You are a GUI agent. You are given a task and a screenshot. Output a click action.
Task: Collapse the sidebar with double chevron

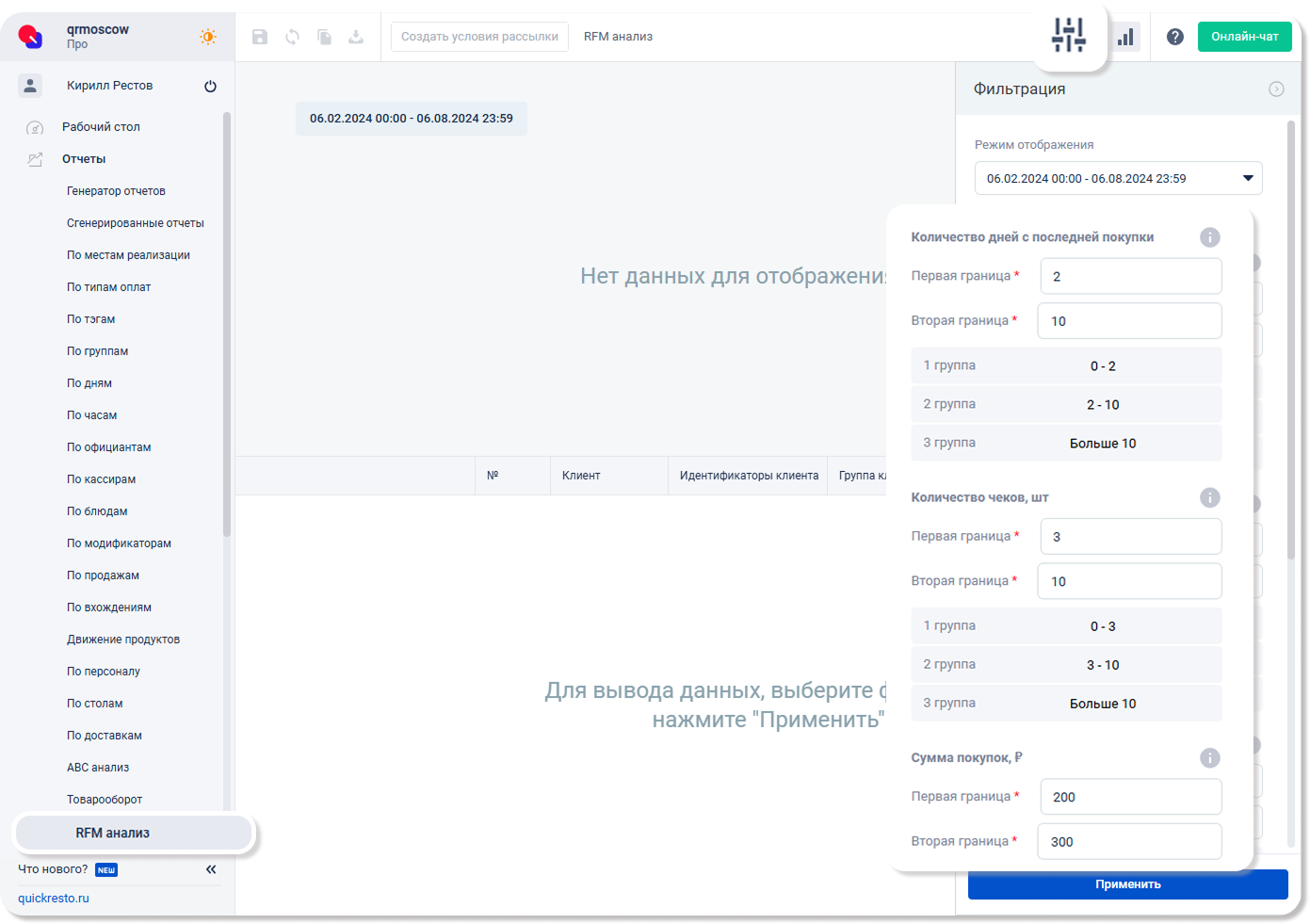tap(211, 869)
